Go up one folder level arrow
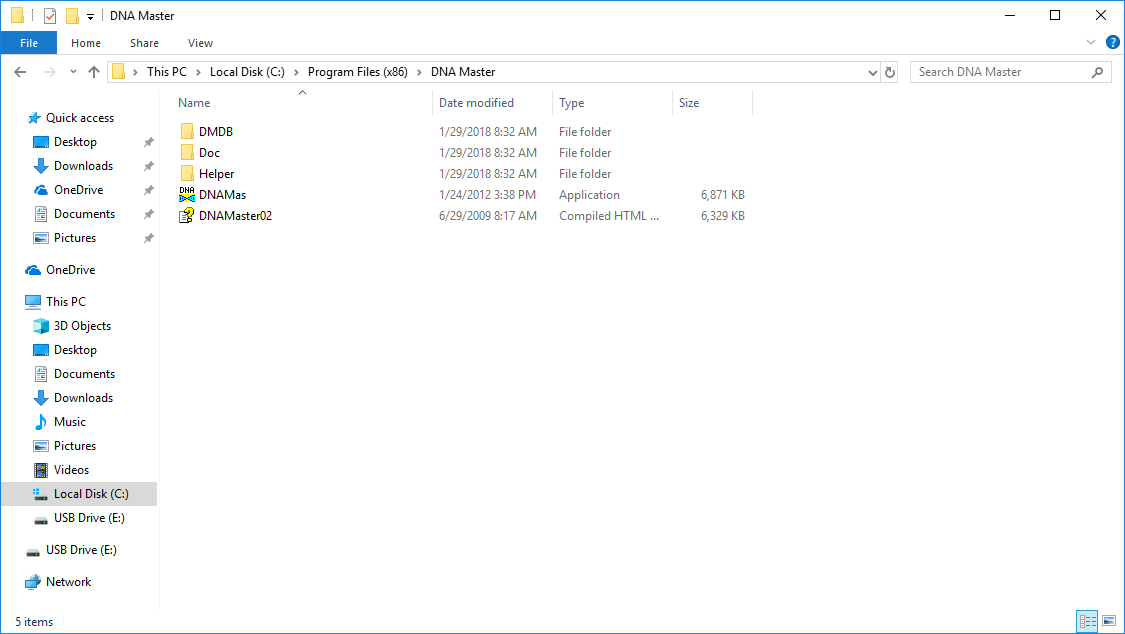Screen dimensions: 1125x634 94,72
